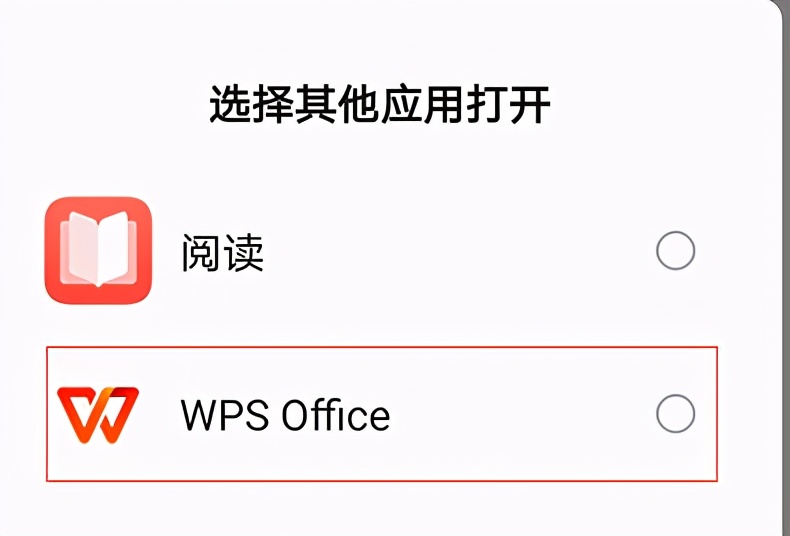Choose the 阅读 text label
This screenshot has width=790, height=536.
coord(222,252)
